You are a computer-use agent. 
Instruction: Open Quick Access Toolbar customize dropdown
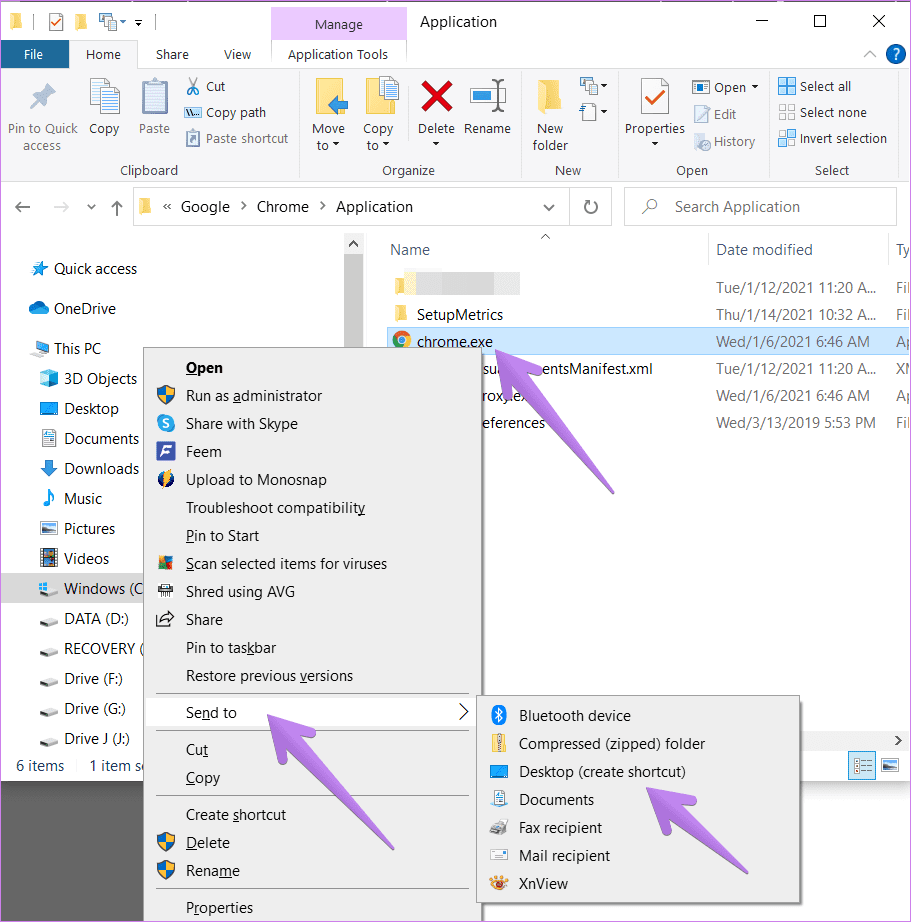coord(138,23)
